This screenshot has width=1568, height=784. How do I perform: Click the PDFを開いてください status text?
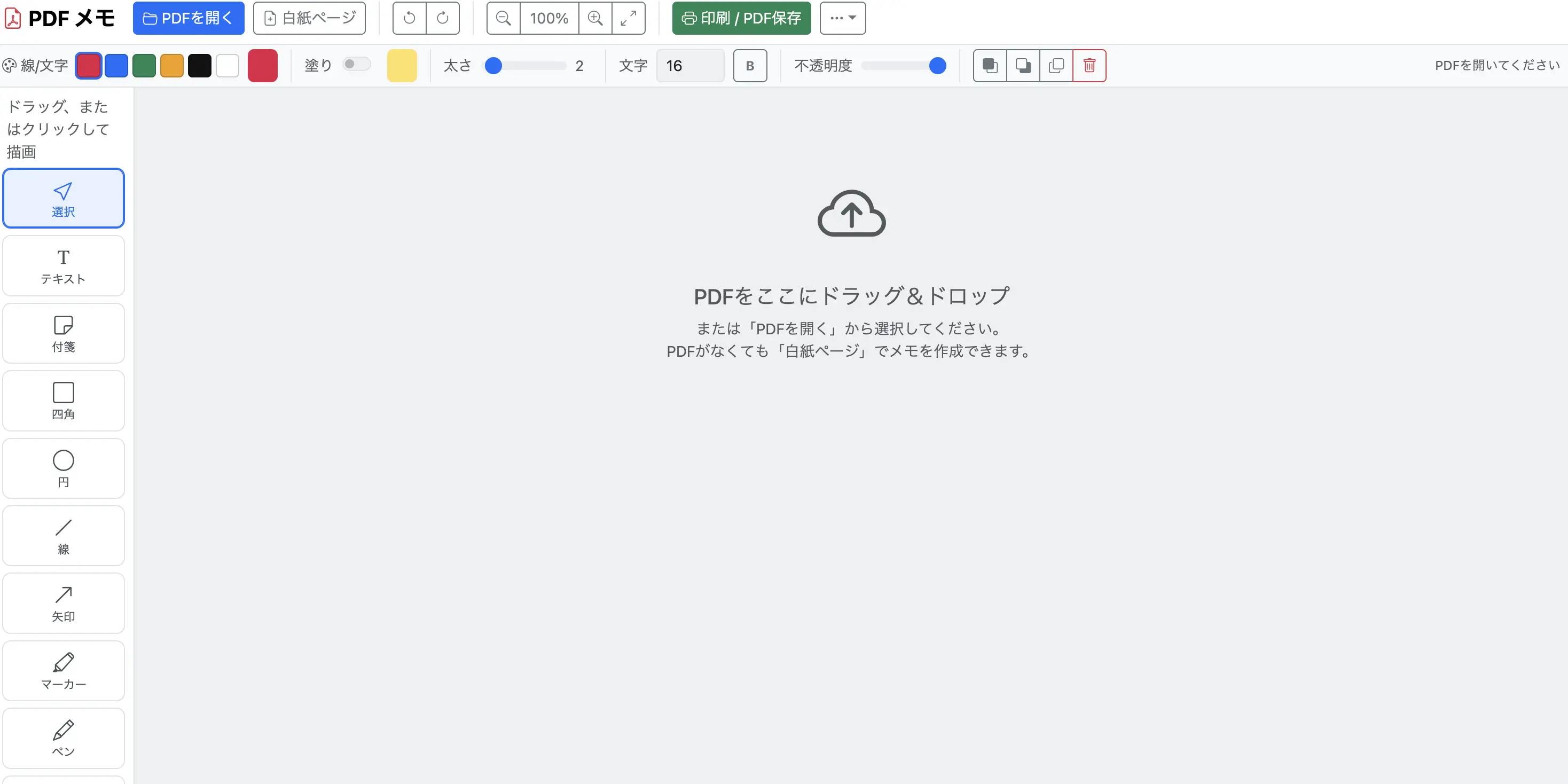coord(1498,66)
